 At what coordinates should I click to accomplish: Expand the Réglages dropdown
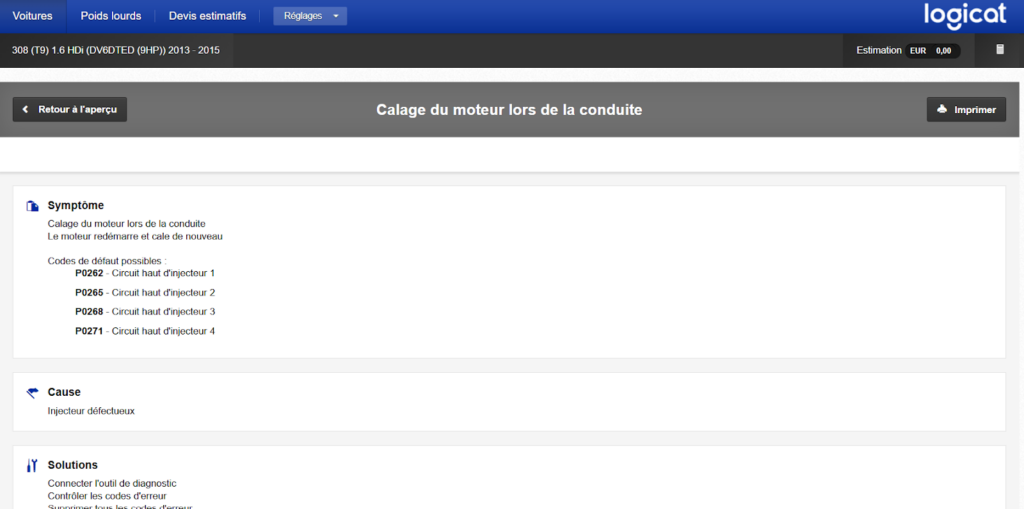[x=310, y=16]
